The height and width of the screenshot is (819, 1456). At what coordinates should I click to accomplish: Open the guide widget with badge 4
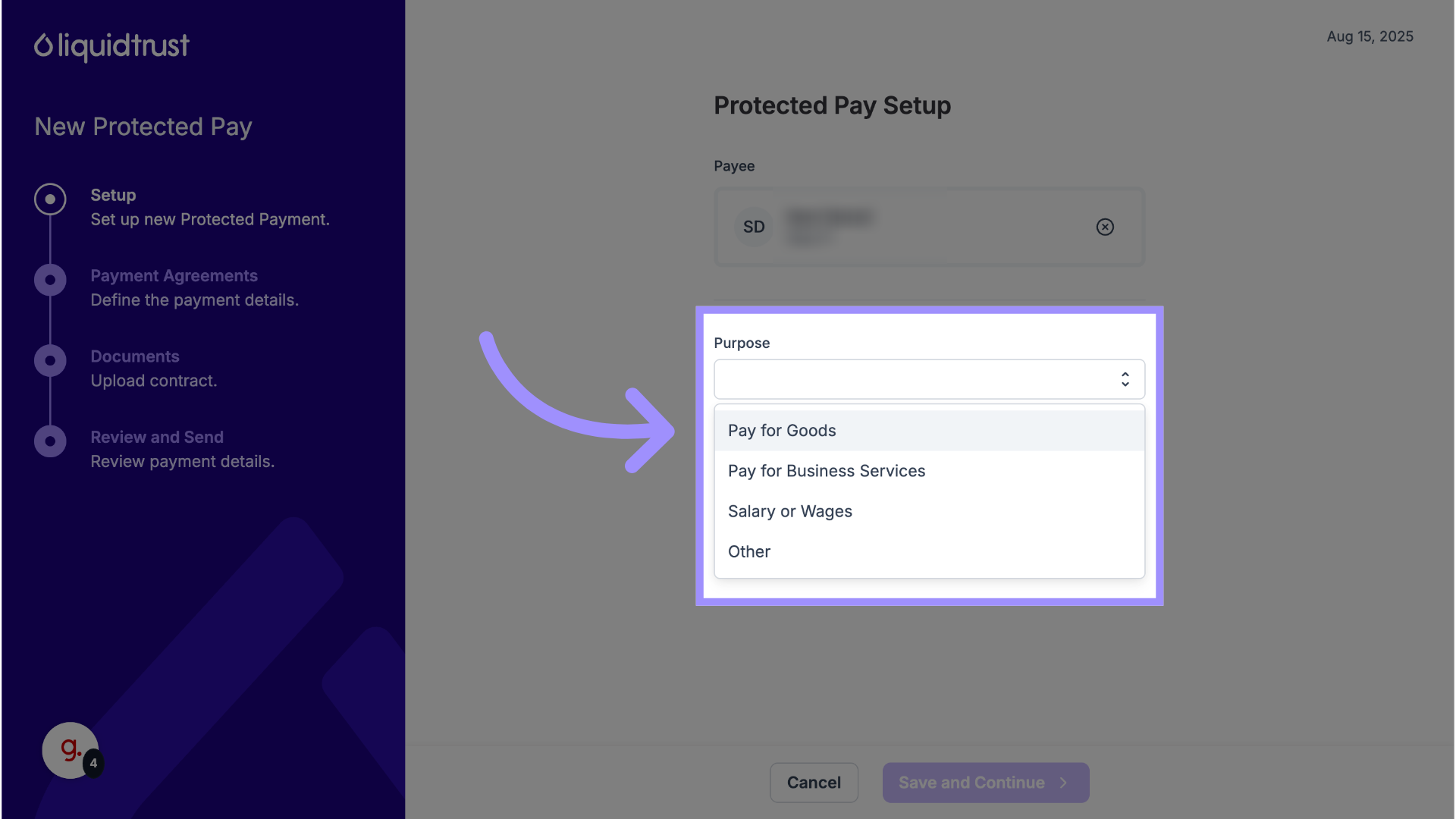tap(71, 750)
